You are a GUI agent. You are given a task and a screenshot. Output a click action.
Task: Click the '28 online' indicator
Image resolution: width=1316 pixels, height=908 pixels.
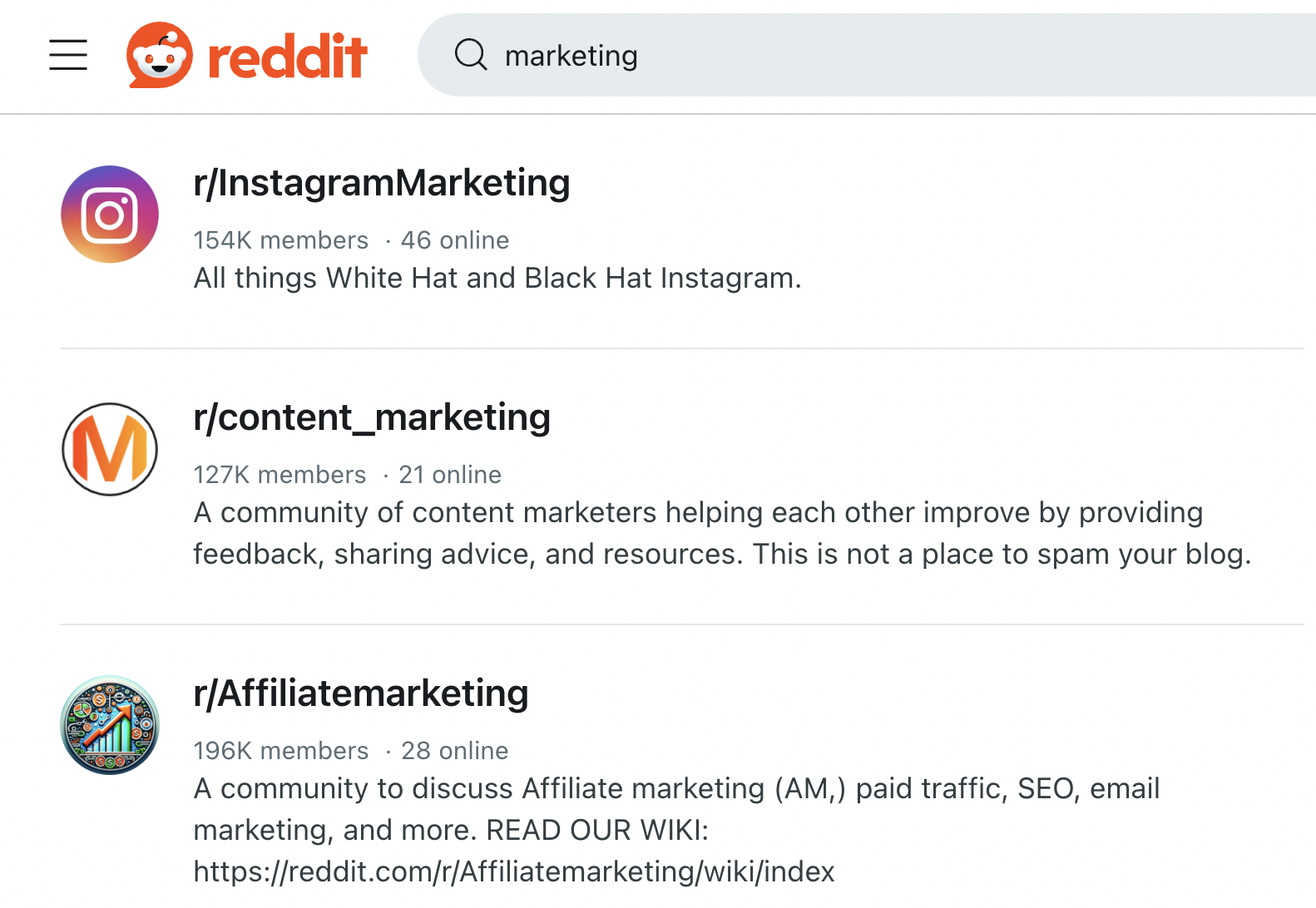(455, 751)
